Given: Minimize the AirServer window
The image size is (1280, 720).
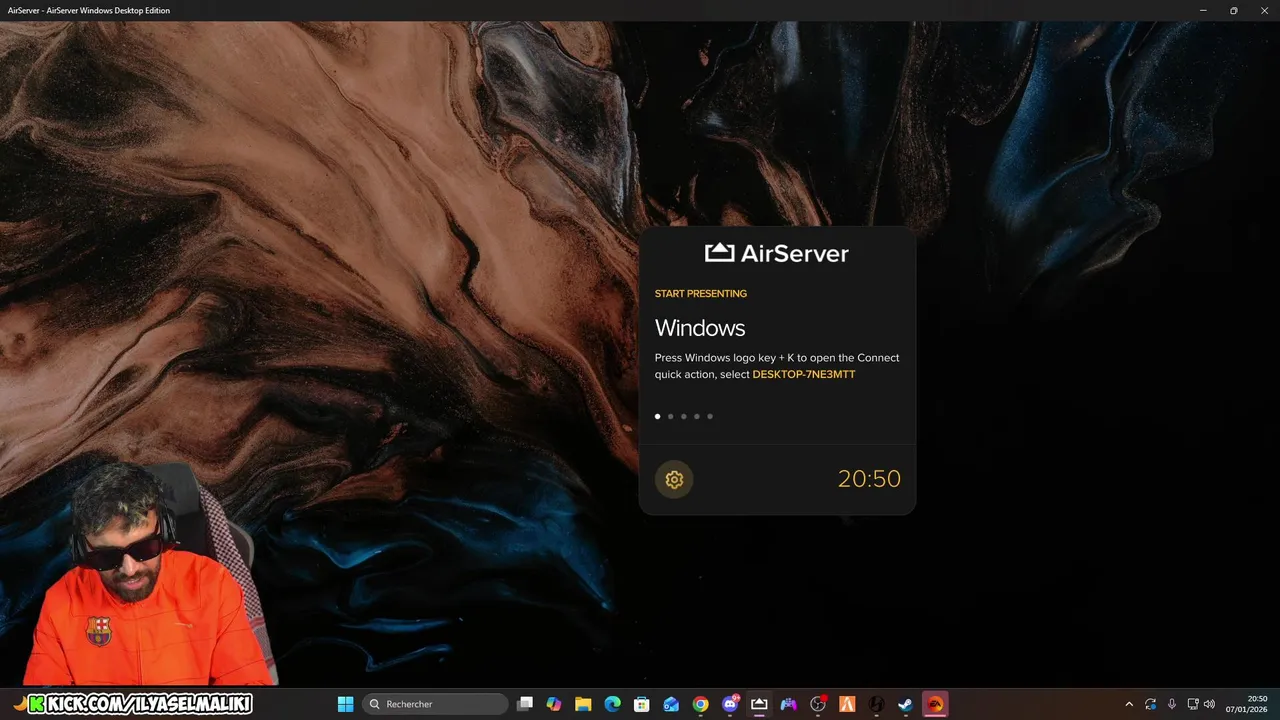Looking at the screenshot, I should click(x=1203, y=10).
